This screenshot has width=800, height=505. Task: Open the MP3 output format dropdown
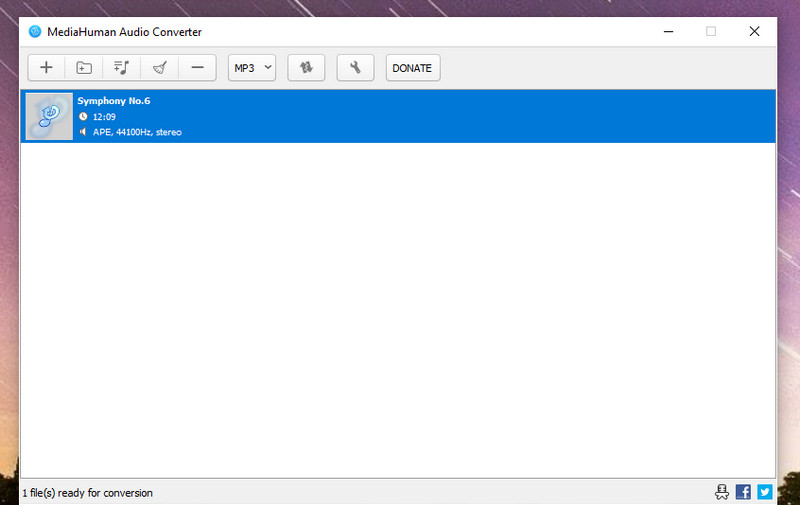click(x=252, y=68)
